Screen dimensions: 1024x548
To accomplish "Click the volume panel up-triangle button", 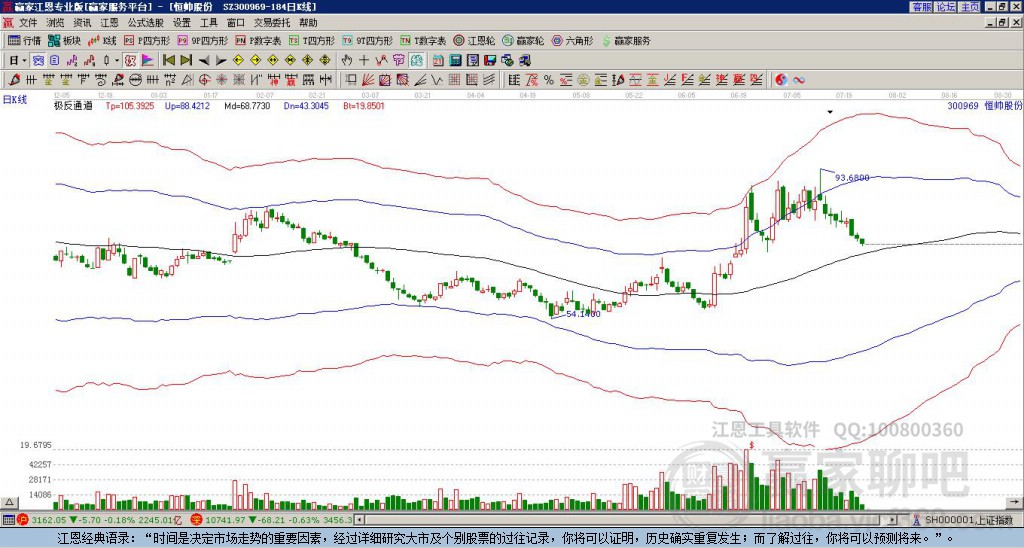I will click(x=8, y=502).
